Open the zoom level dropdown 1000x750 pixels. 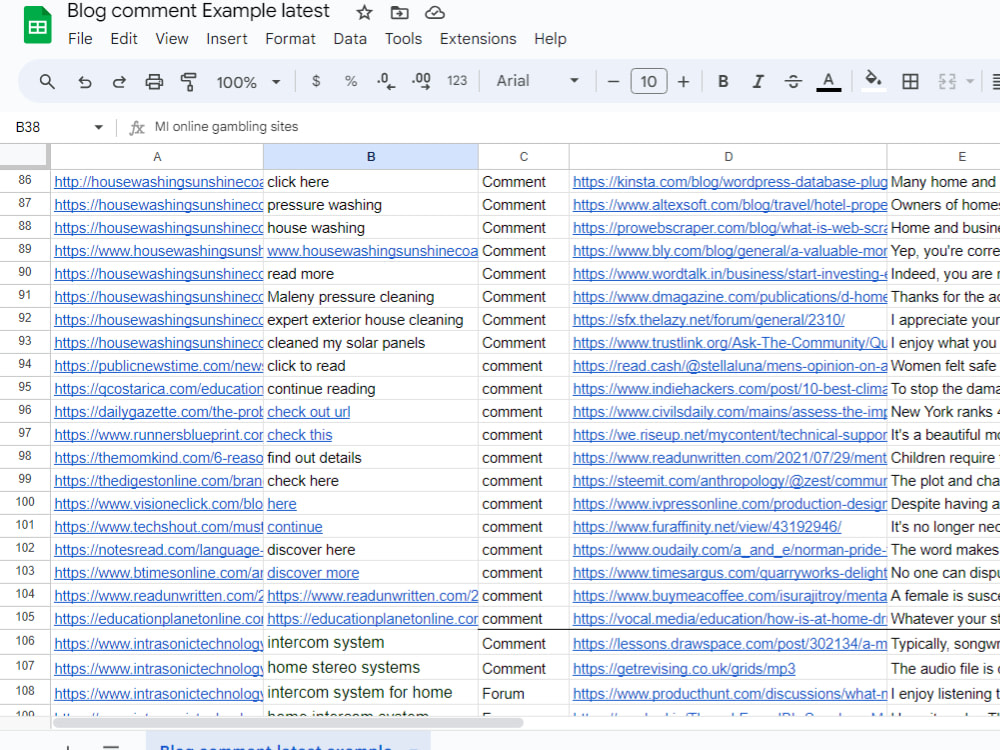[x=248, y=82]
